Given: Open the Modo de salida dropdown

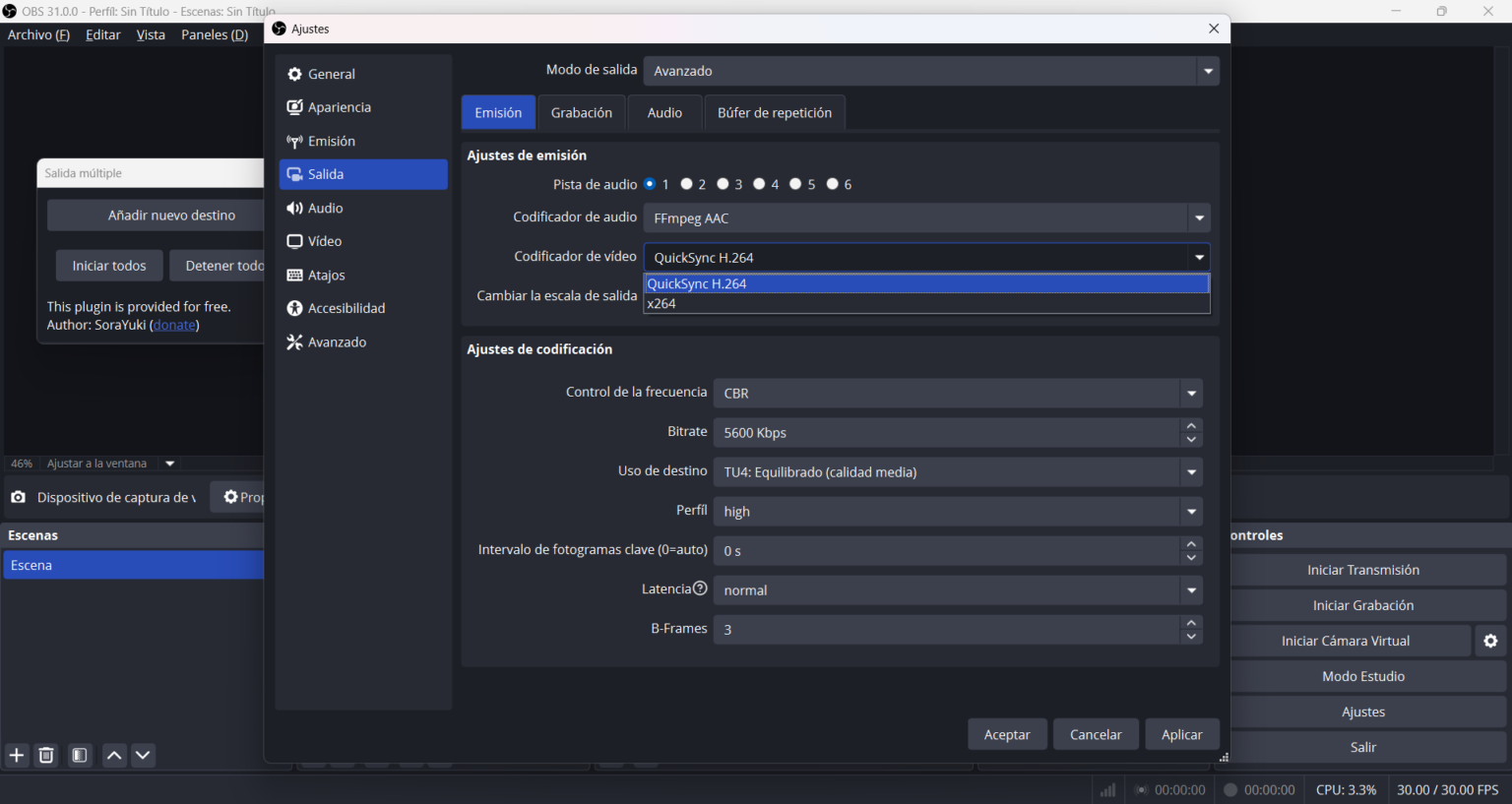Looking at the screenshot, I should (1208, 71).
